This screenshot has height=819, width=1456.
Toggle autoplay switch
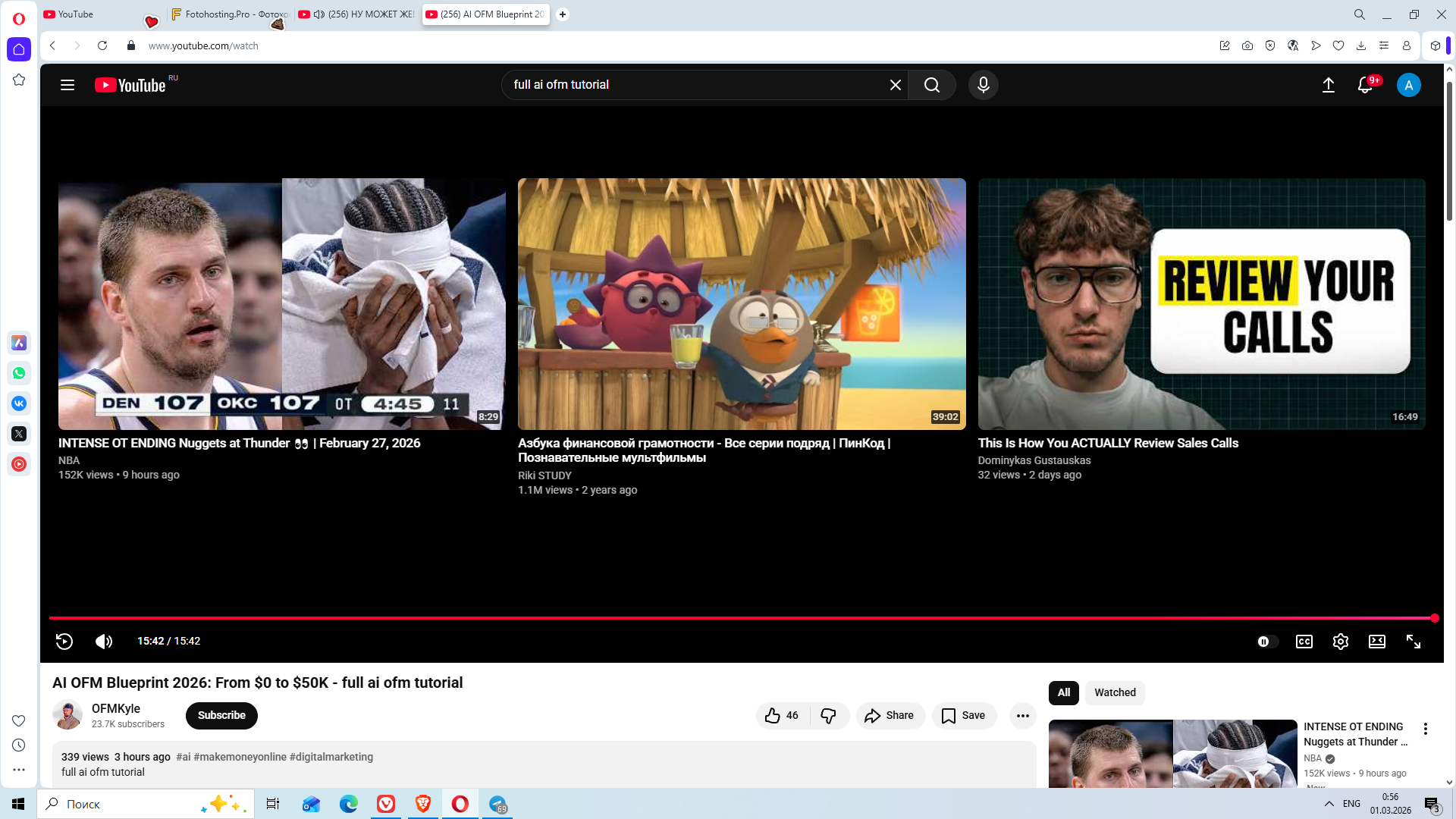pyautogui.click(x=1267, y=642)
